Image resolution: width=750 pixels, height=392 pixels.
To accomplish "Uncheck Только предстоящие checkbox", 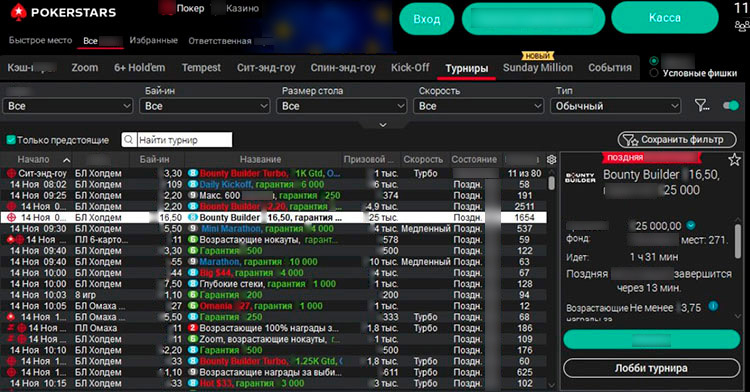I will point(11,140).
